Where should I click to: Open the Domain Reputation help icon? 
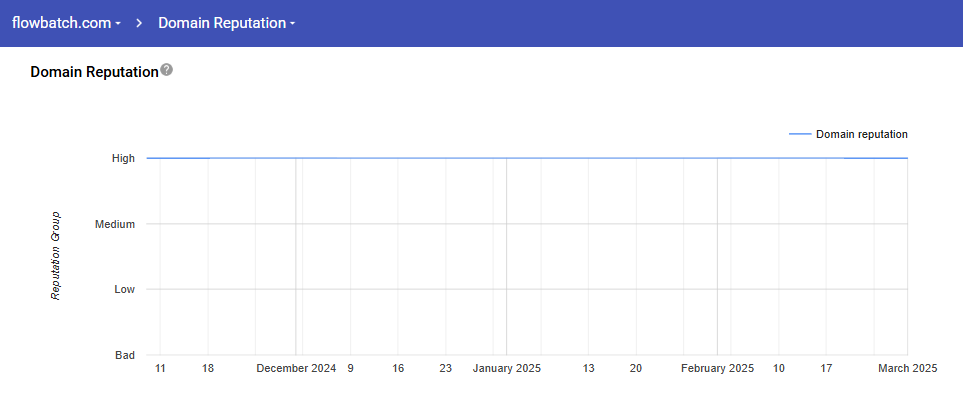tap(167, 70)
